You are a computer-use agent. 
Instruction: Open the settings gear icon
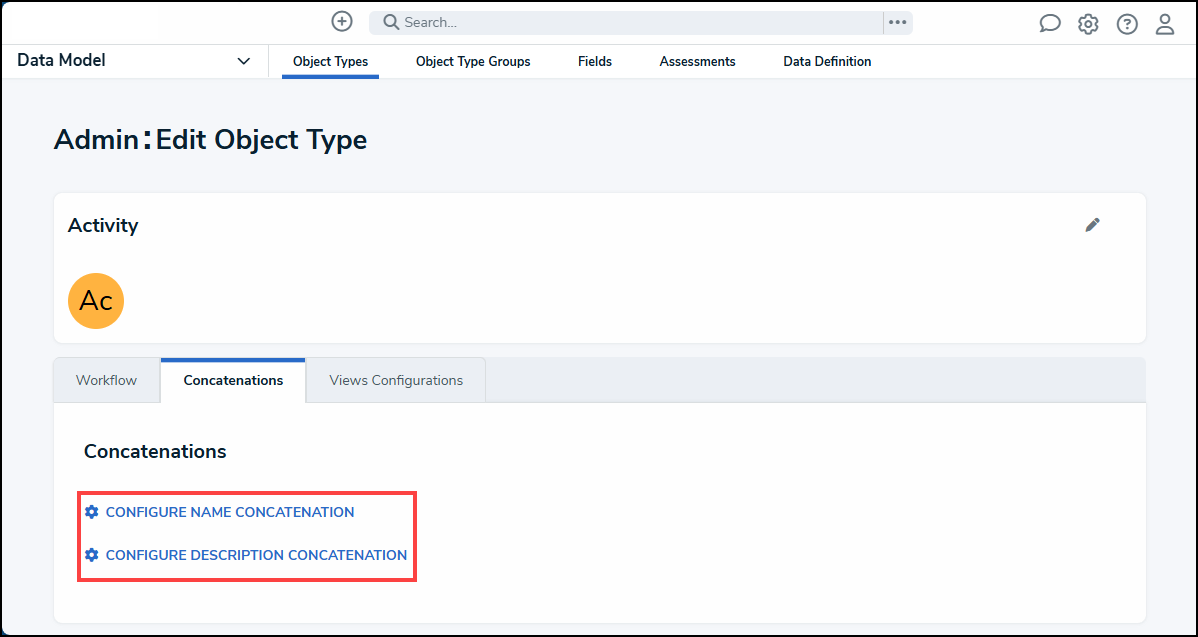pos(1088,22)
